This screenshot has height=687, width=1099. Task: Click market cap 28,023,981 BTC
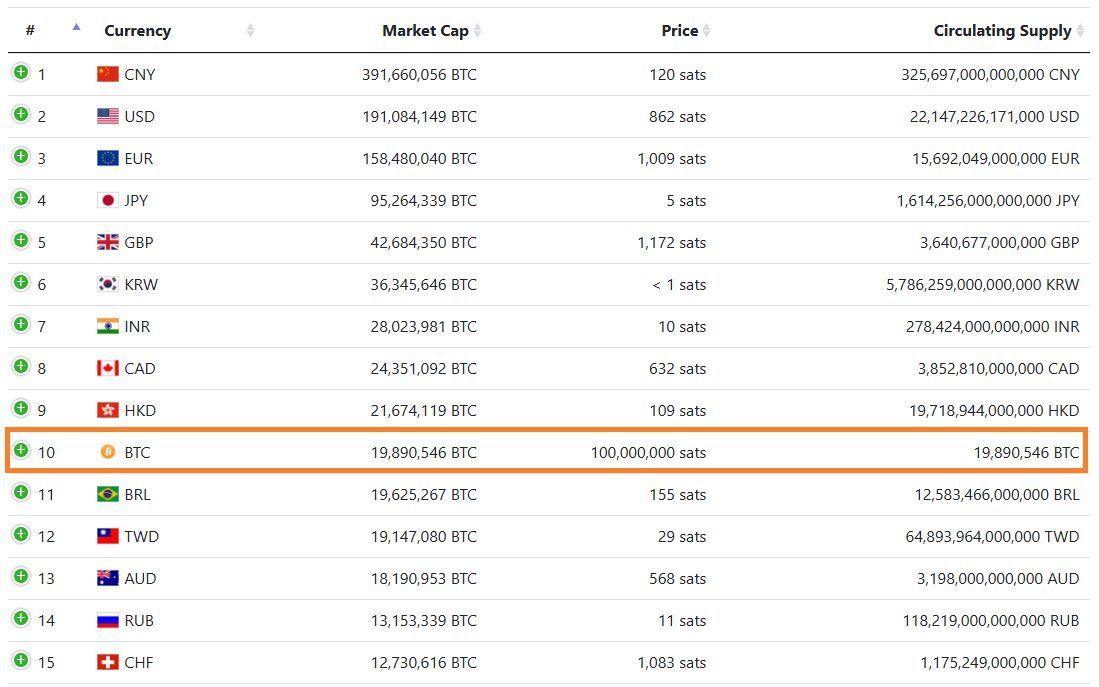point(423,327)
